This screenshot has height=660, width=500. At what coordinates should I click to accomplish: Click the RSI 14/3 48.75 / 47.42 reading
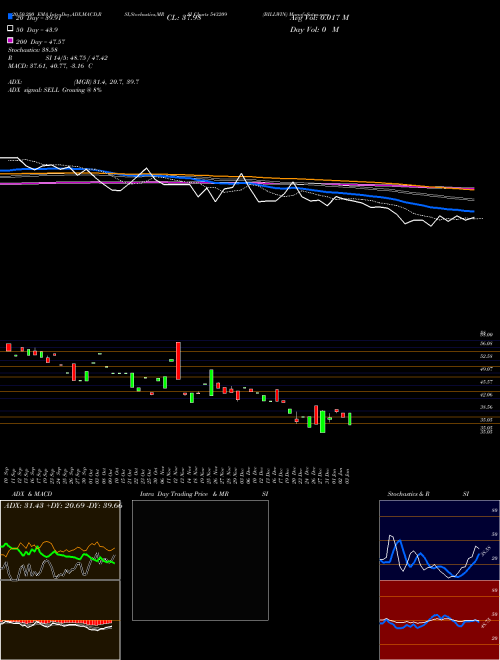58,58
